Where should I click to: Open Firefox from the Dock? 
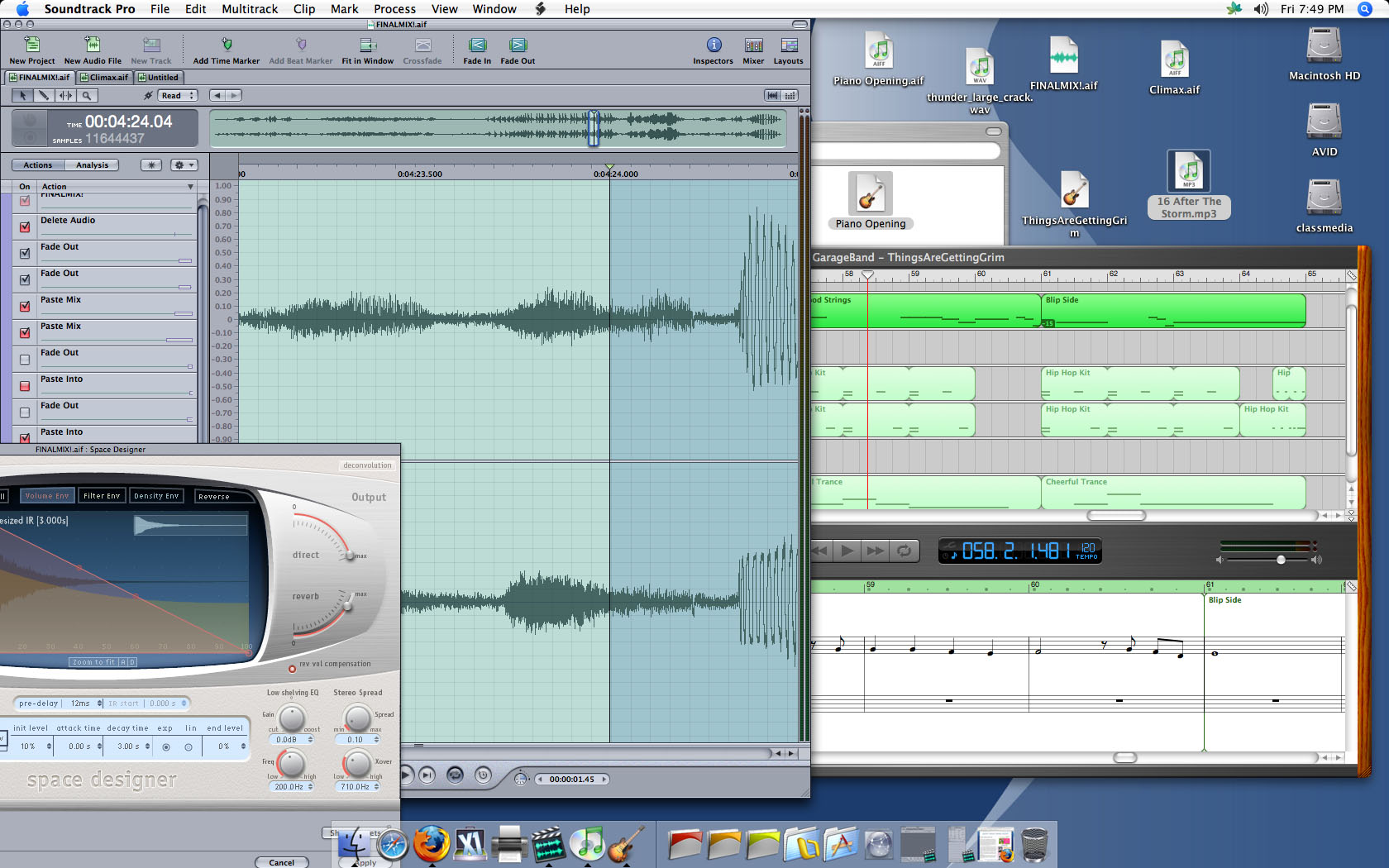[x=432, y=844]
